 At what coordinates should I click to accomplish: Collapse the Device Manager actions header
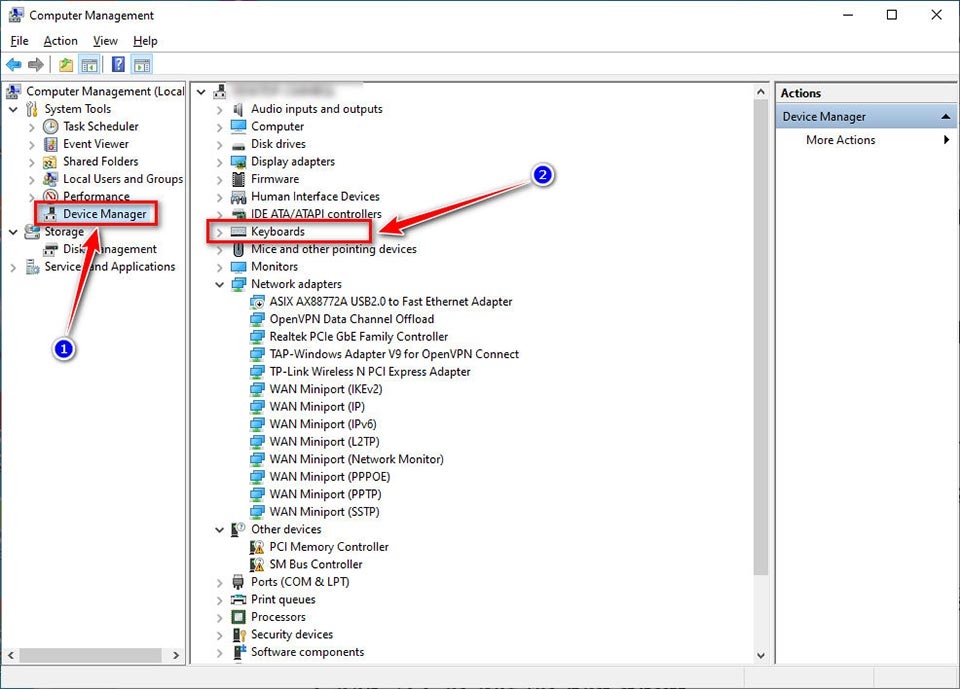coord(946,116)
